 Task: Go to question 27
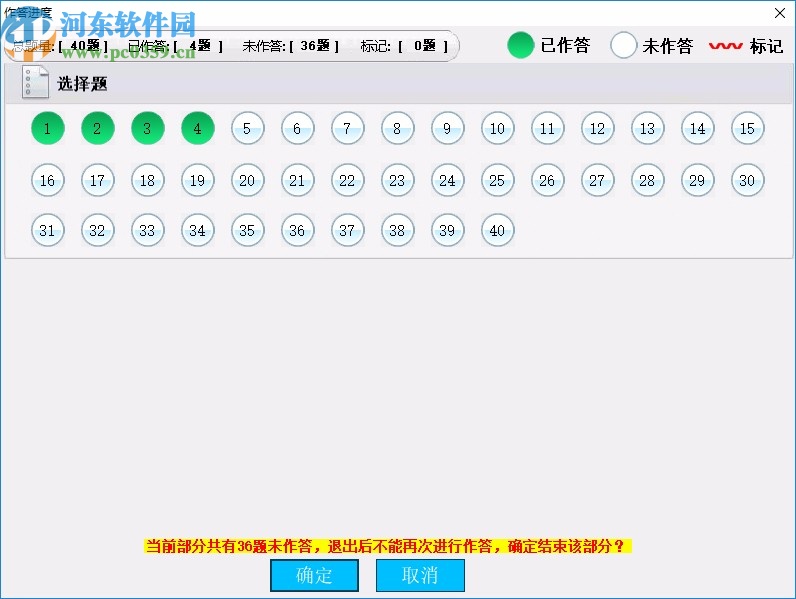(x=598, y=180)
